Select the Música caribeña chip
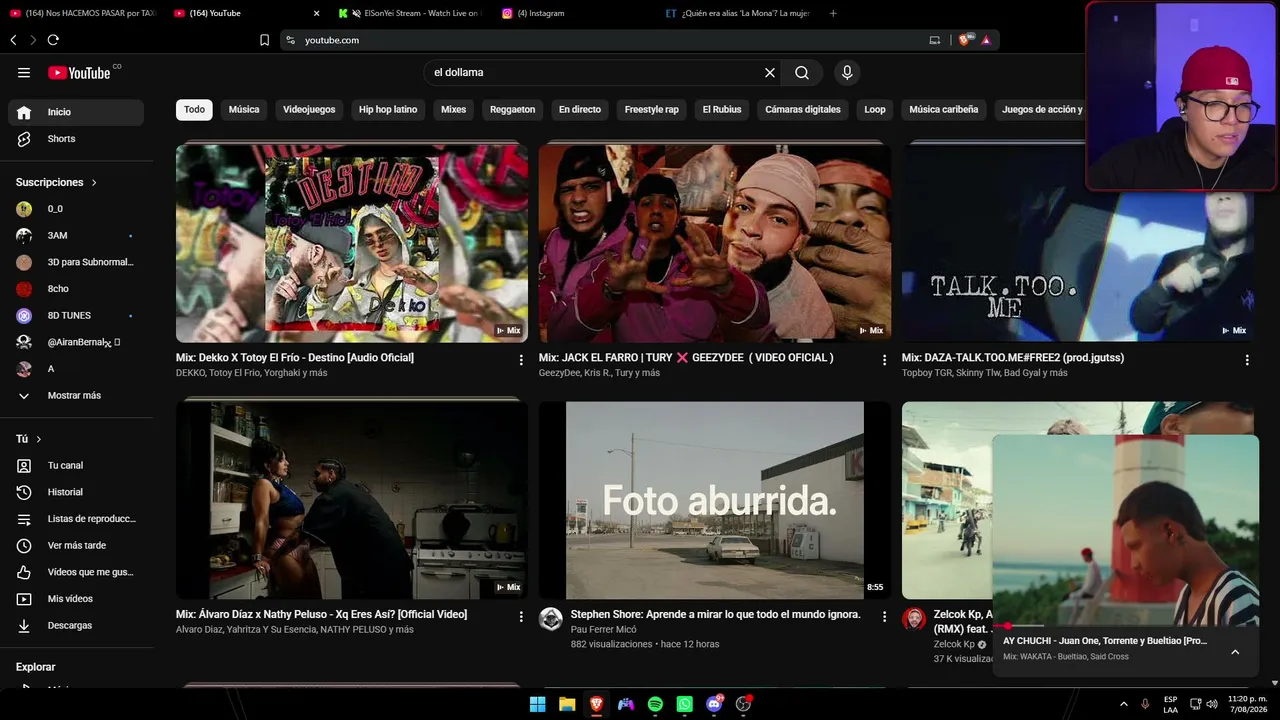This screenshot has height=720, width=1280. [944, 110]
